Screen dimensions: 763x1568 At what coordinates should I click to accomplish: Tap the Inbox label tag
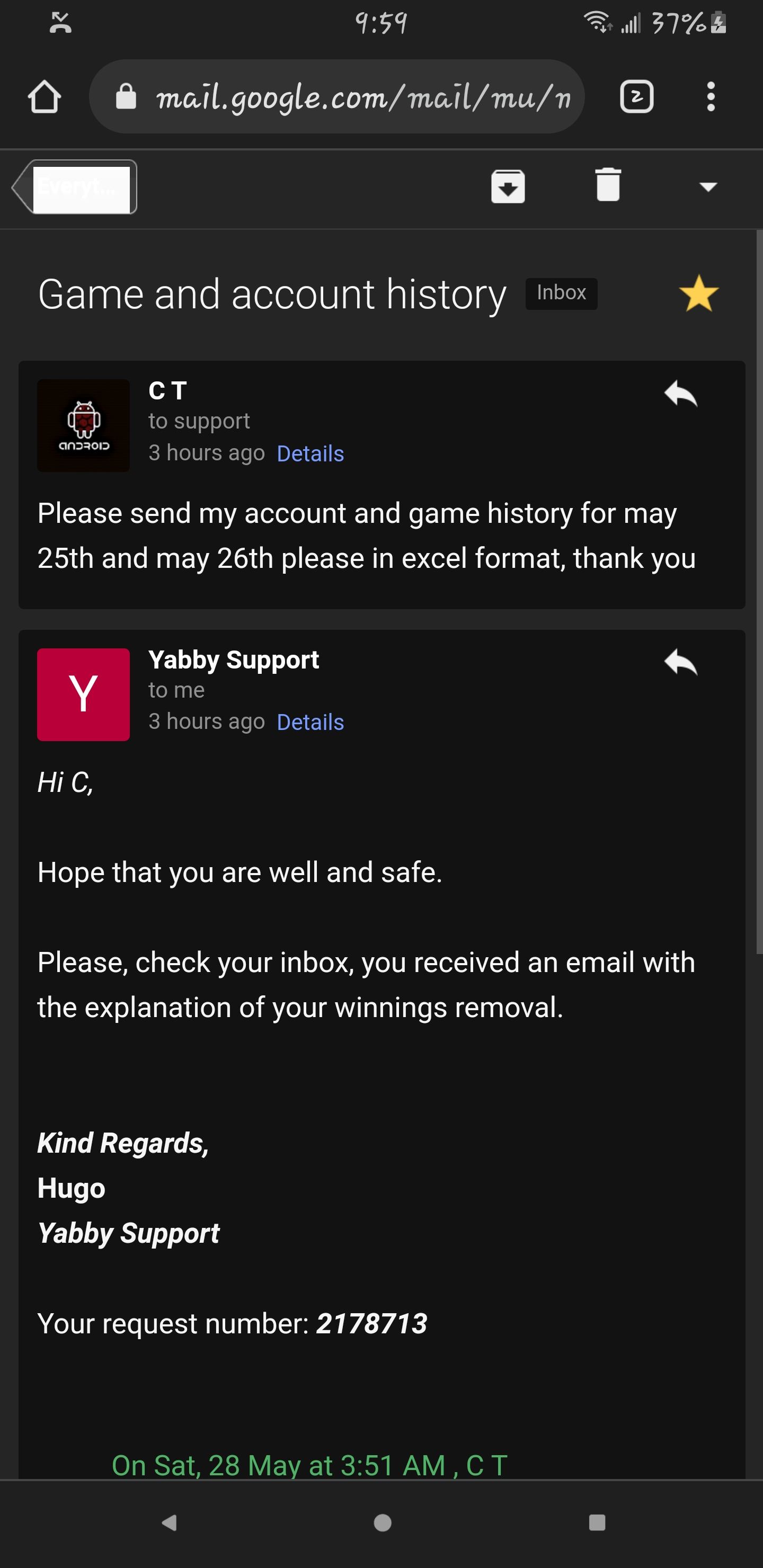(561, 293)
